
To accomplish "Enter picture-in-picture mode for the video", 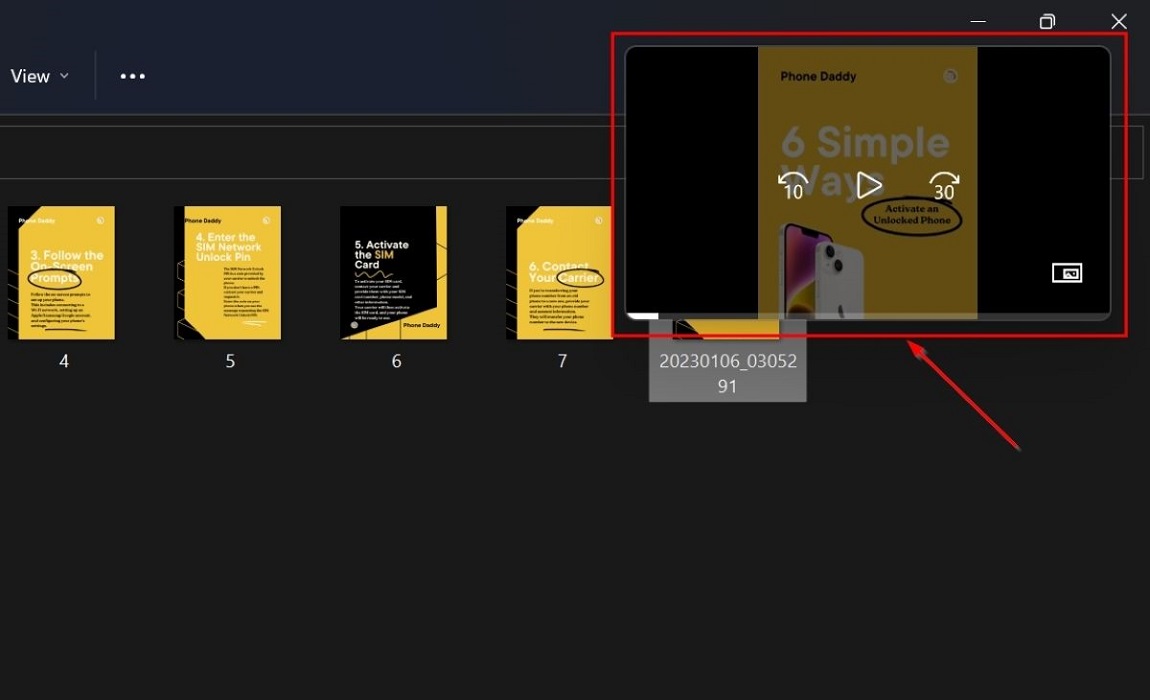I will pos(1066,272).
